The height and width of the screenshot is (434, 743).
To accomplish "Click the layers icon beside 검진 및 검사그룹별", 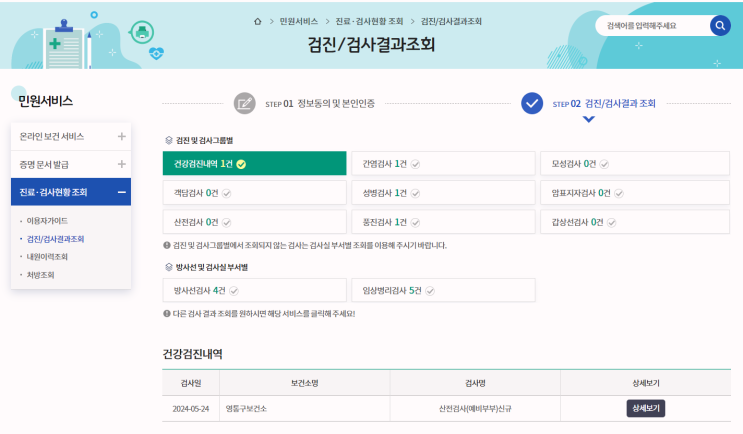I will (169, 140).
